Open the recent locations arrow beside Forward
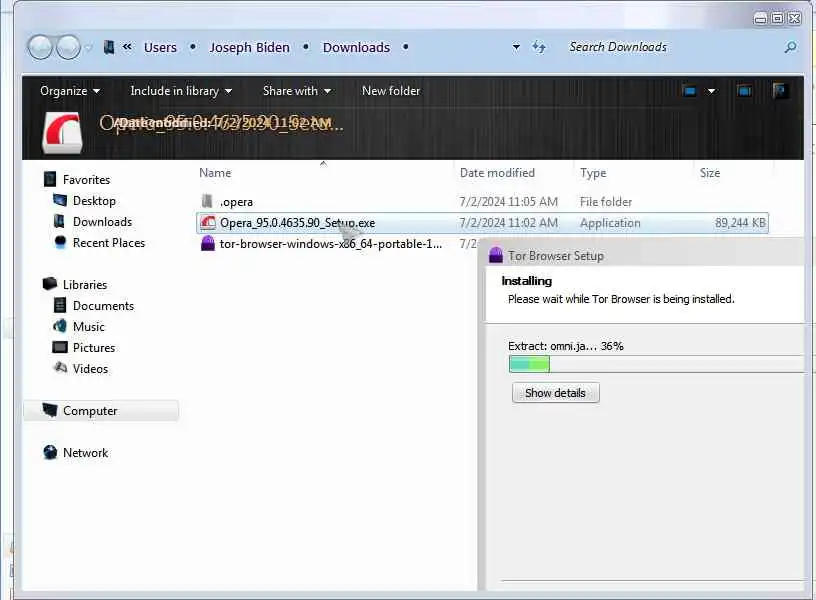Image resolution: width=816 pixels, height=600 pixels. pos(88,48)
